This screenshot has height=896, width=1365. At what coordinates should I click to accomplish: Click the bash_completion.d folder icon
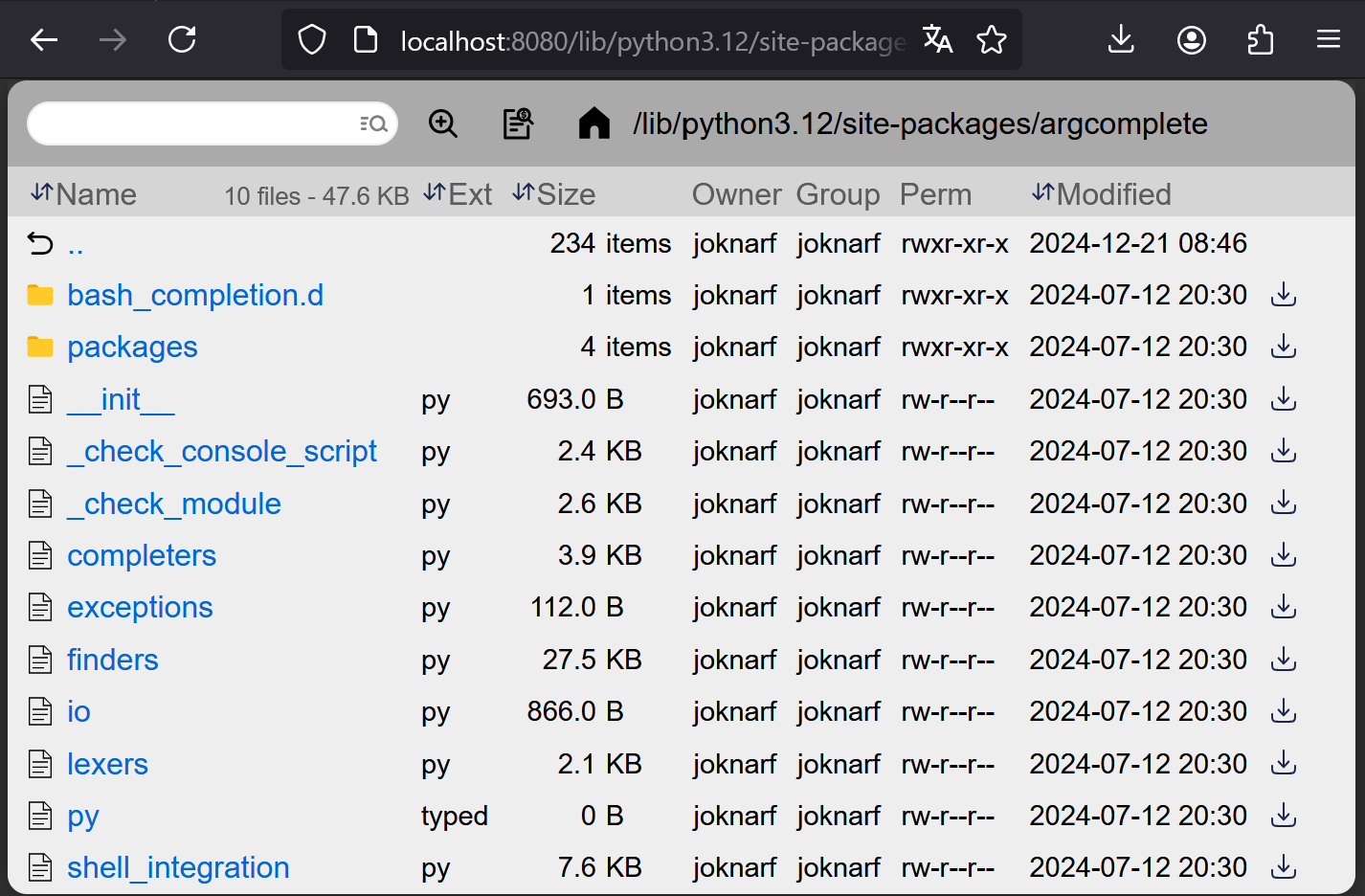pyautogui.click(x=40, y=295)
